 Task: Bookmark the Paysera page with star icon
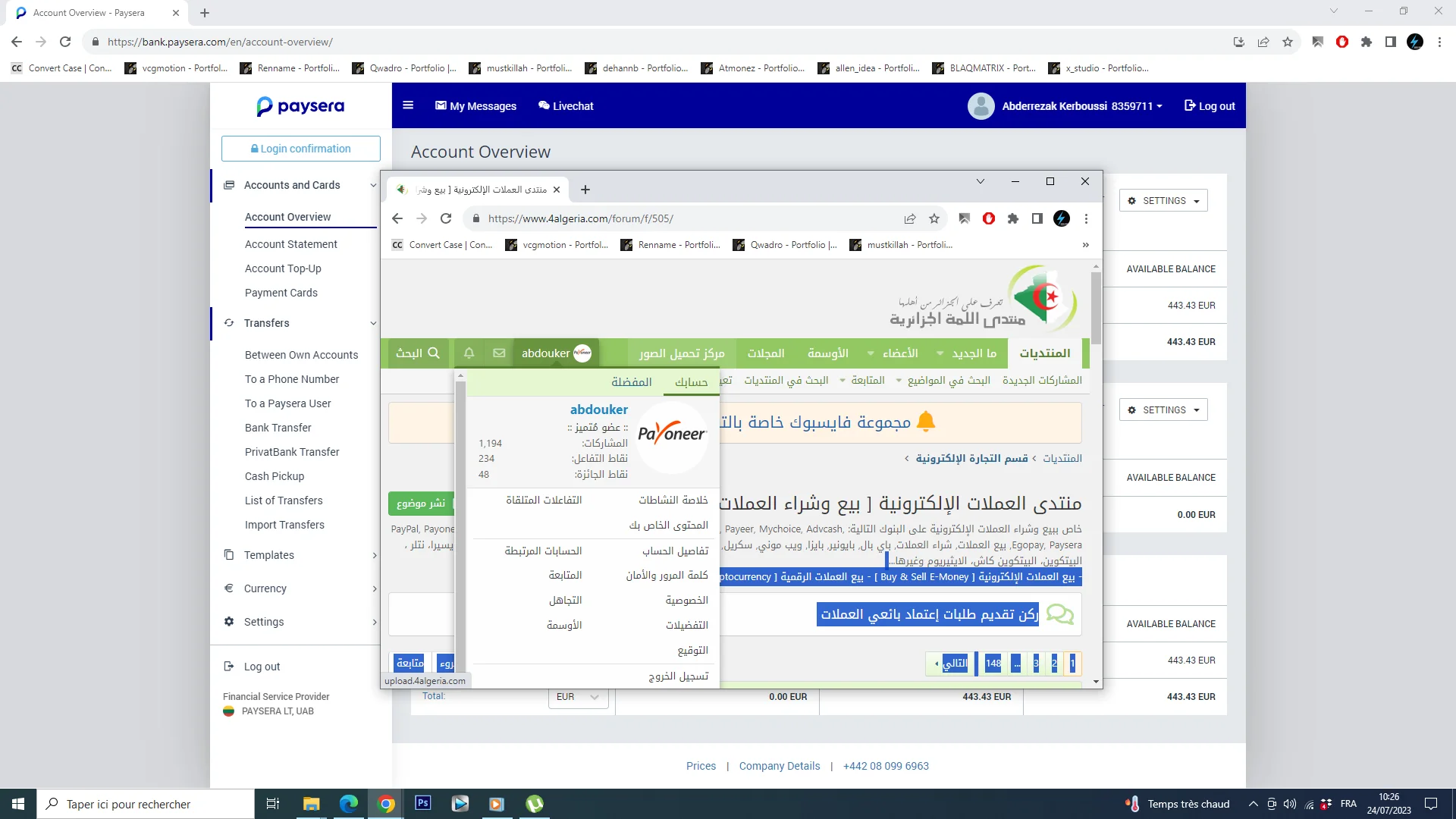tap(1288, 42)
